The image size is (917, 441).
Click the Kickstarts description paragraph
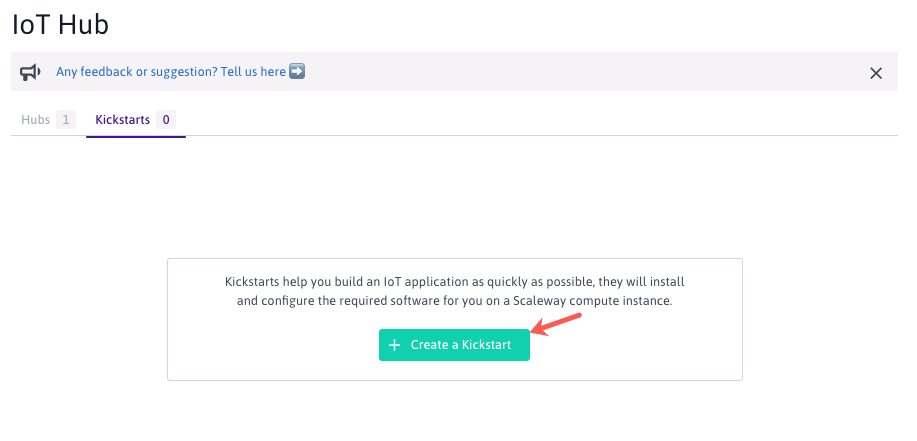[454, 291]
